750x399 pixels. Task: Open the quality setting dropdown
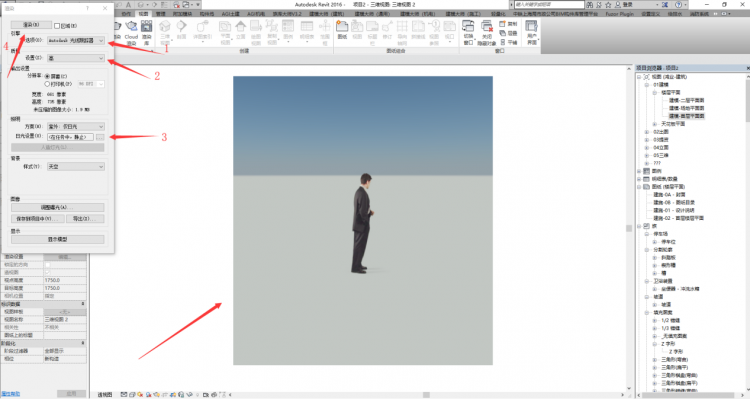coord(76,58)
